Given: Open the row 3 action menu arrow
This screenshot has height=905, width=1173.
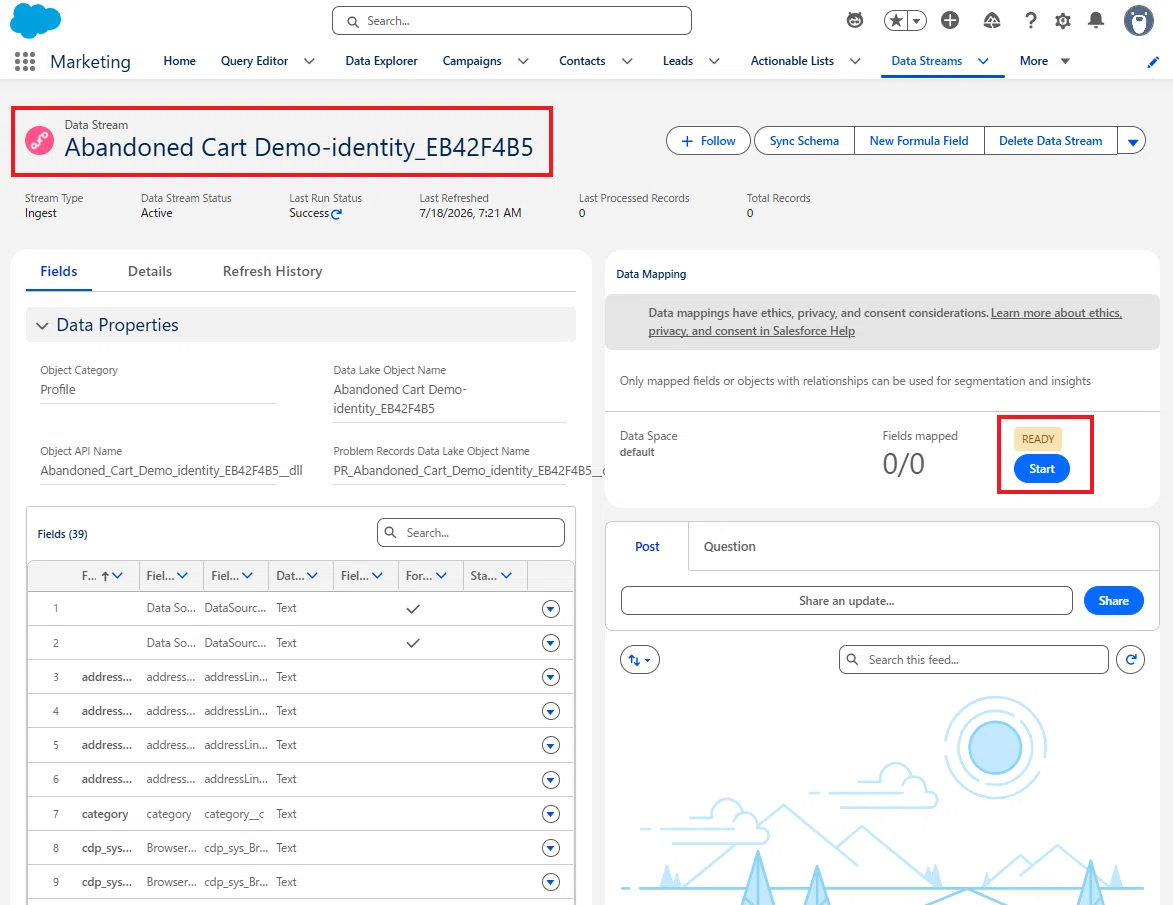Looking at the screenshot, I should 551,678.
